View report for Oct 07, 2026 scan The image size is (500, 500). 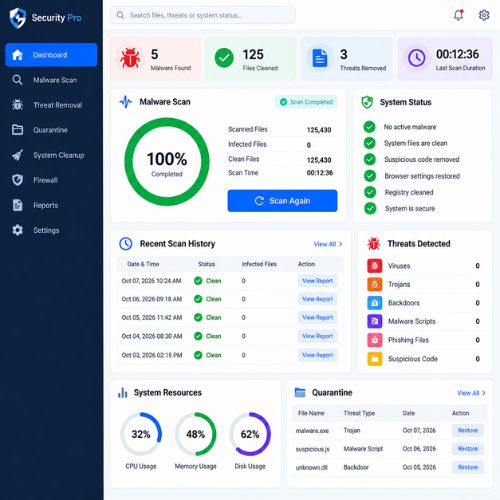317,281
